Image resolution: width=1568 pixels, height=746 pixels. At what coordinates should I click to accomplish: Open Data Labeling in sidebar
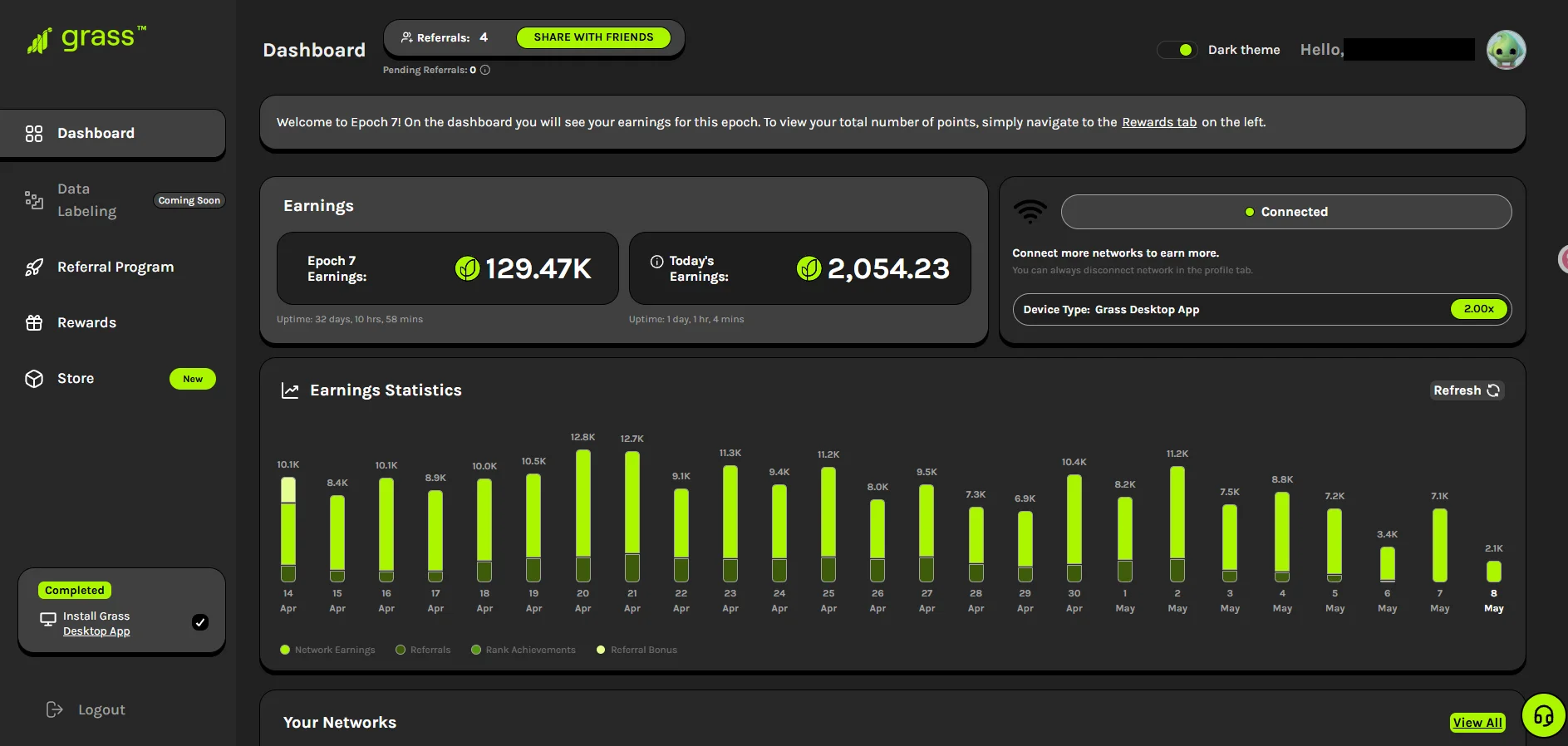coord(86,200)
